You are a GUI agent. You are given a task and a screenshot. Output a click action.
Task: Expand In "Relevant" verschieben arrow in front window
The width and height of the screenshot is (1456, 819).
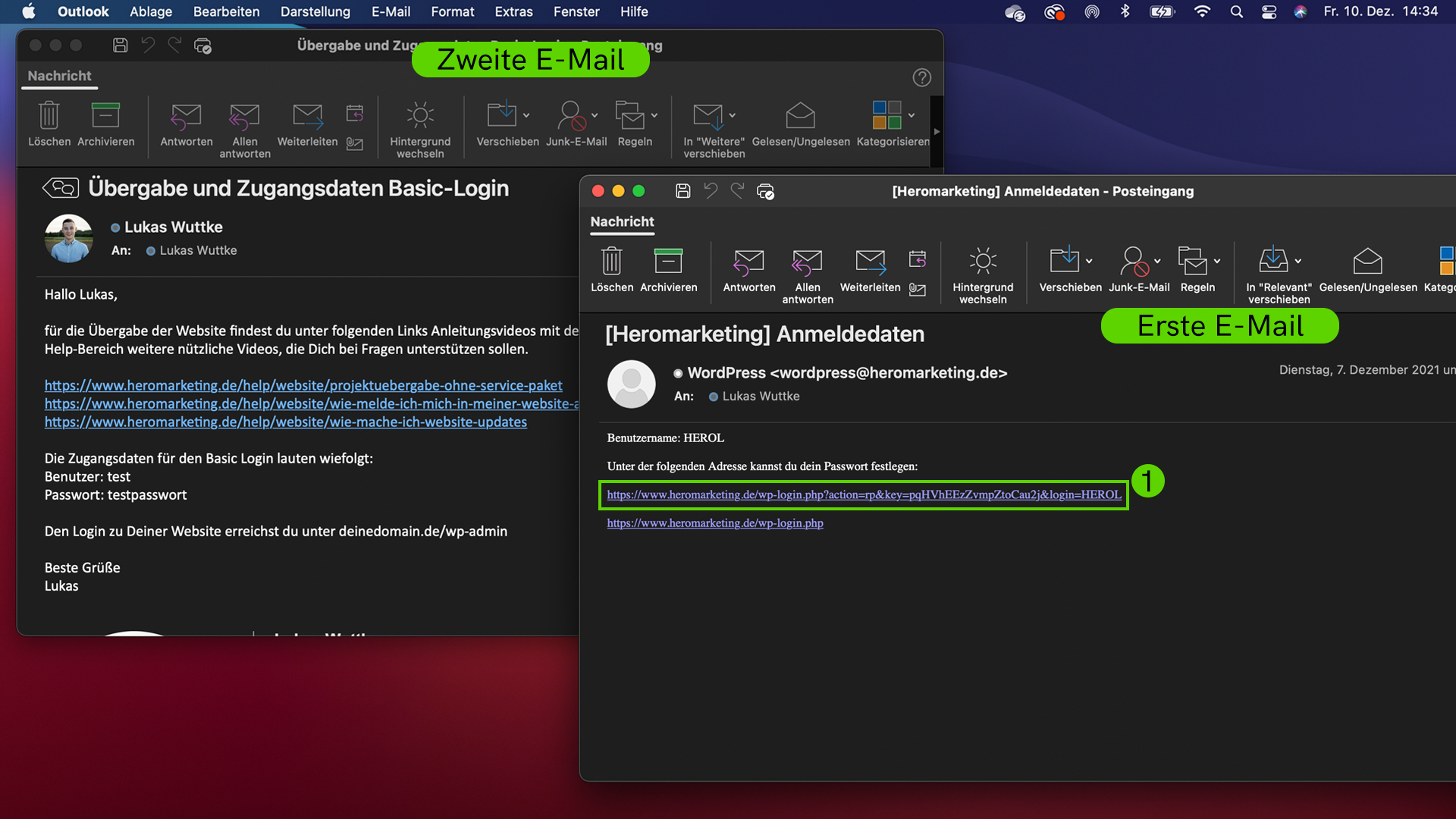(1298, 261)
